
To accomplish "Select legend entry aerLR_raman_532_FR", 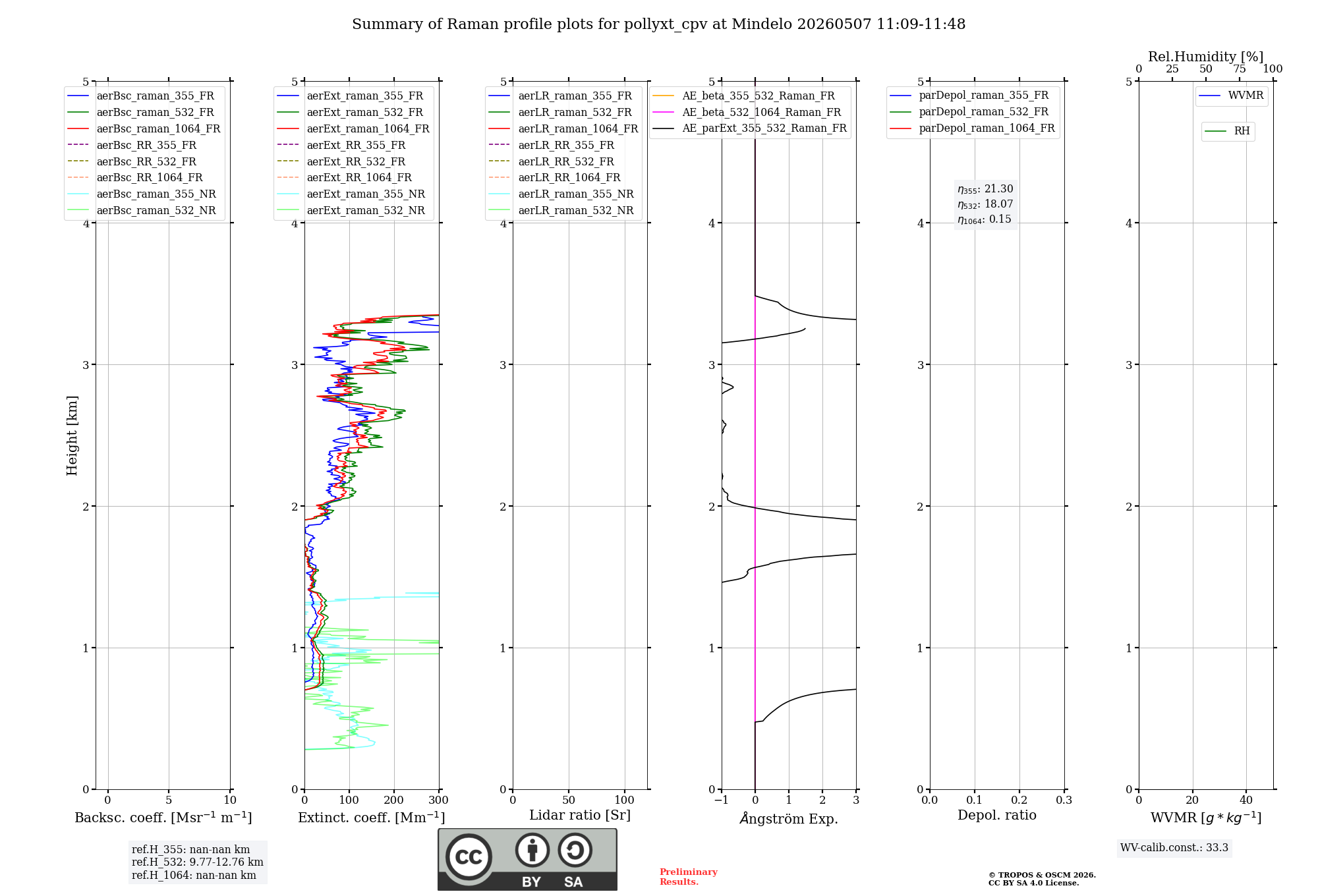I will tap(561, 113).
